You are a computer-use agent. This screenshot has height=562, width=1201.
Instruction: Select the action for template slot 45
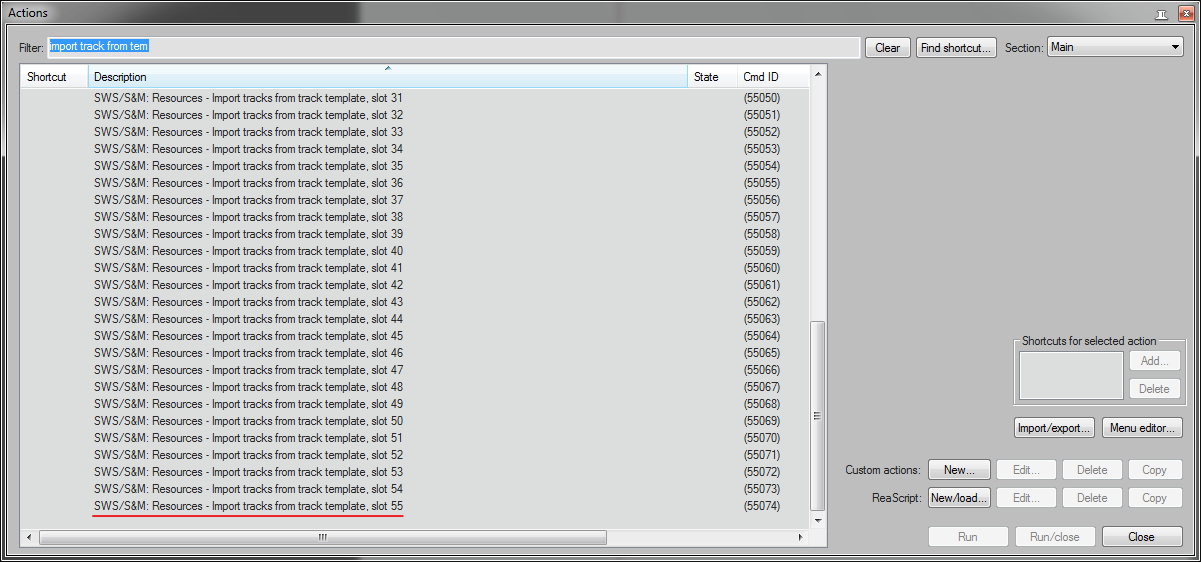tap(248, 336)
